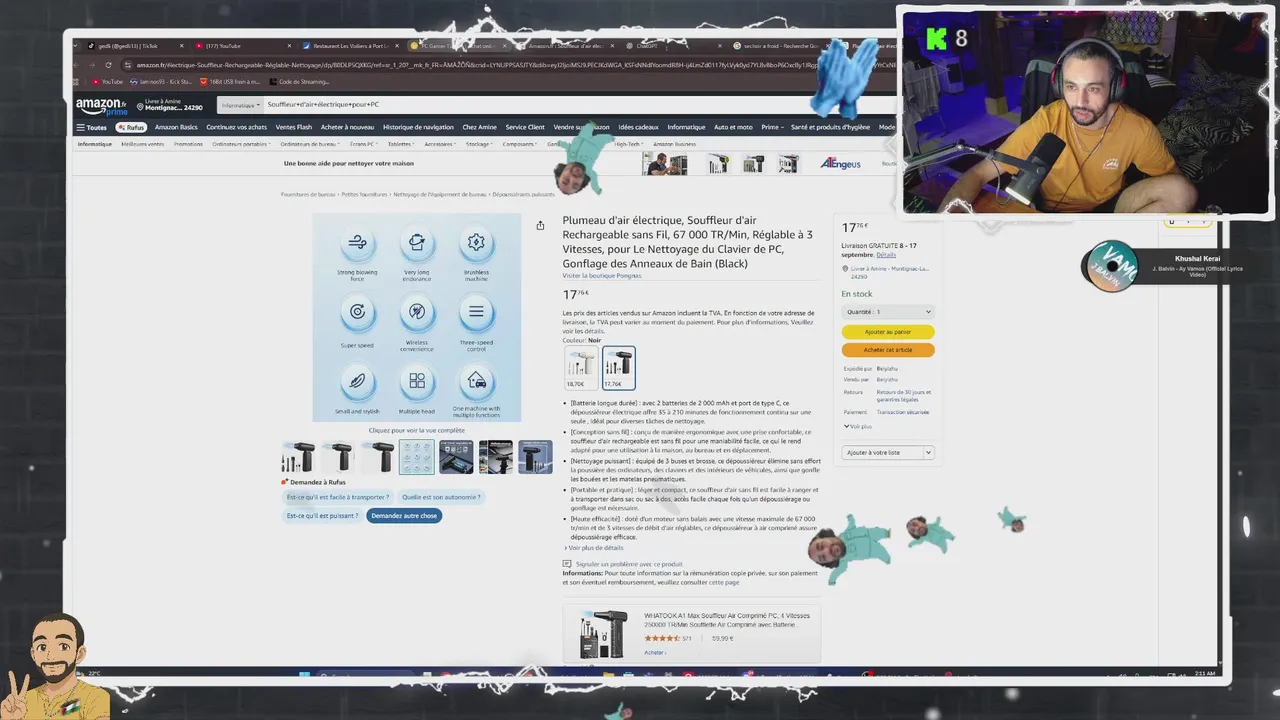
Task: Ask Rufus Est-ce qu'il est facile à transporter
Action: tap(338, 497)
